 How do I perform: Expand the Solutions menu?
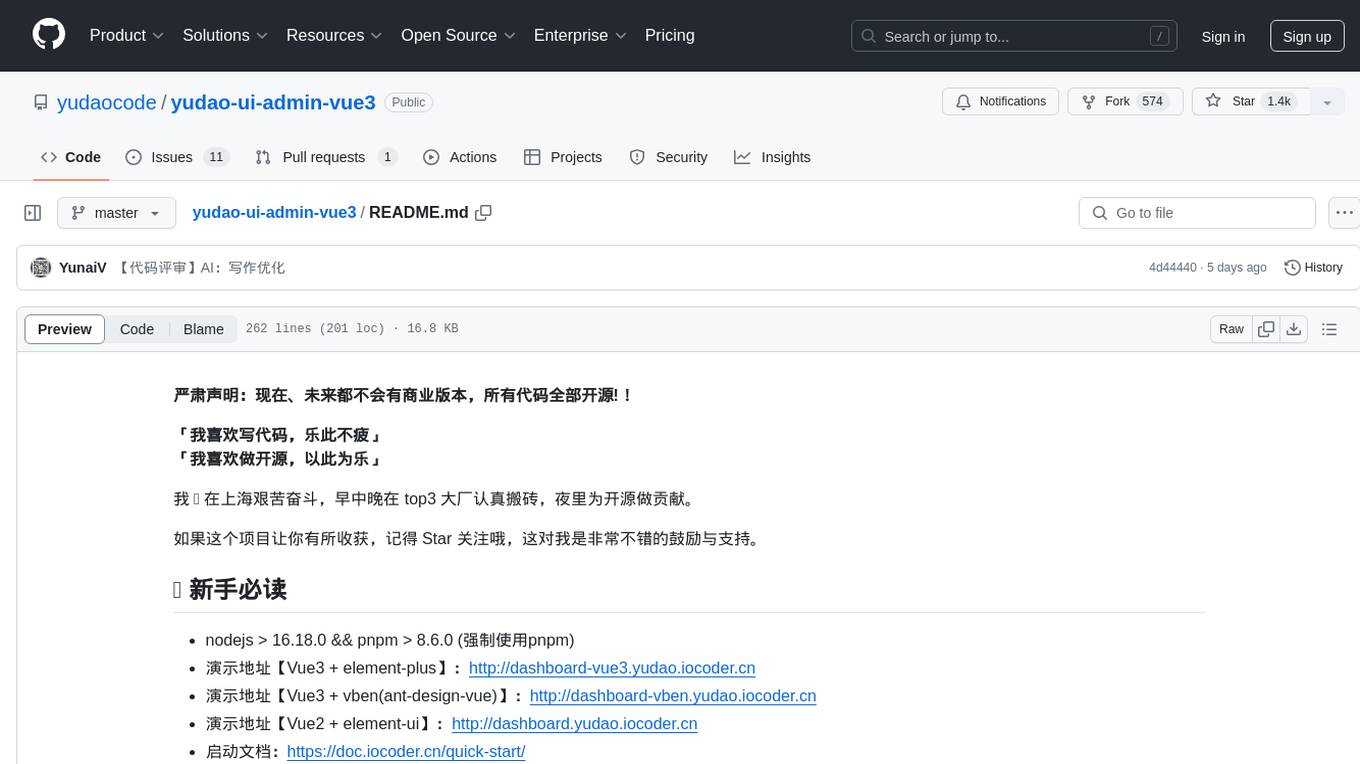[x=226, y=35]
